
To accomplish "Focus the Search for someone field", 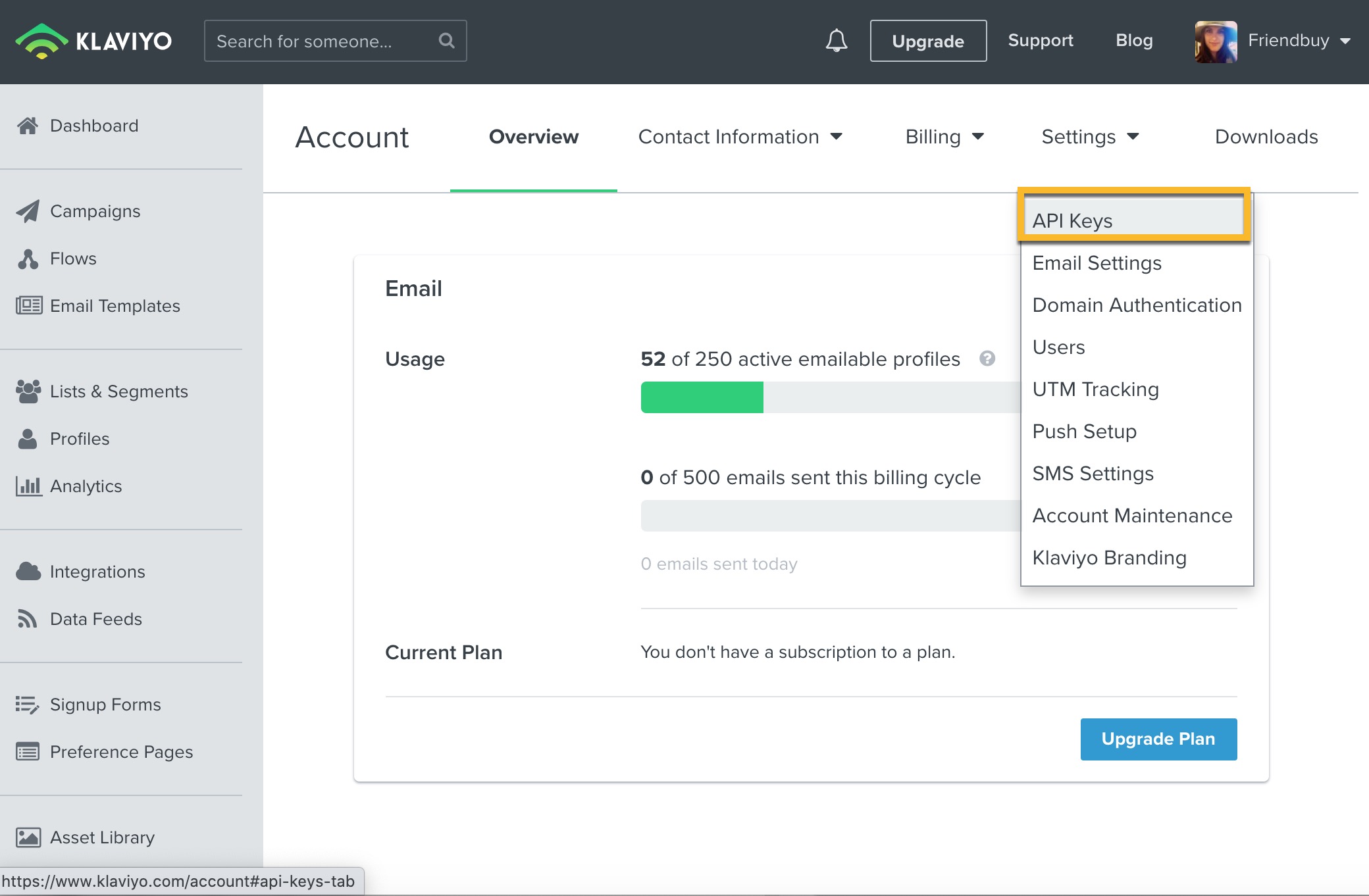I will tap(336, 41).
